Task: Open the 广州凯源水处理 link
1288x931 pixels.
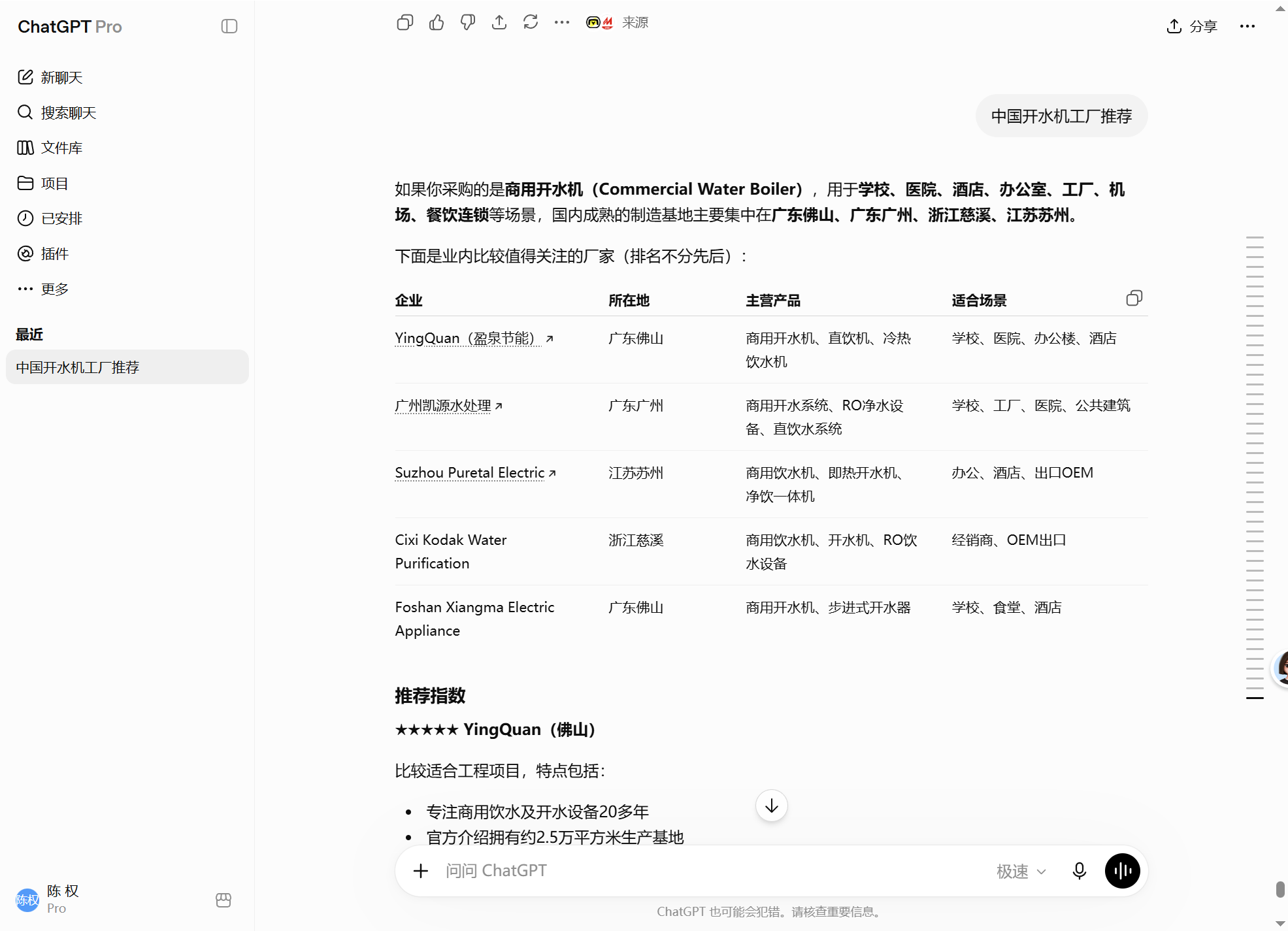Action: point(448,406)
